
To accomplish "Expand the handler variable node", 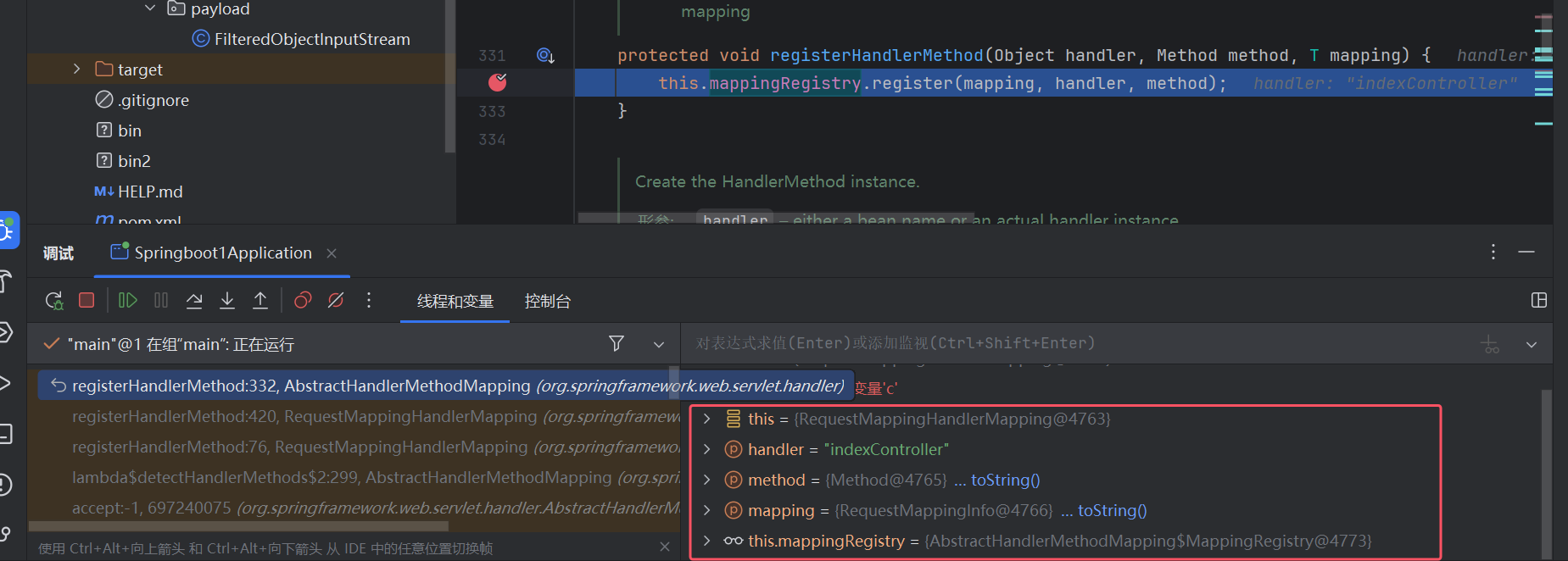I will coord(707,449).
